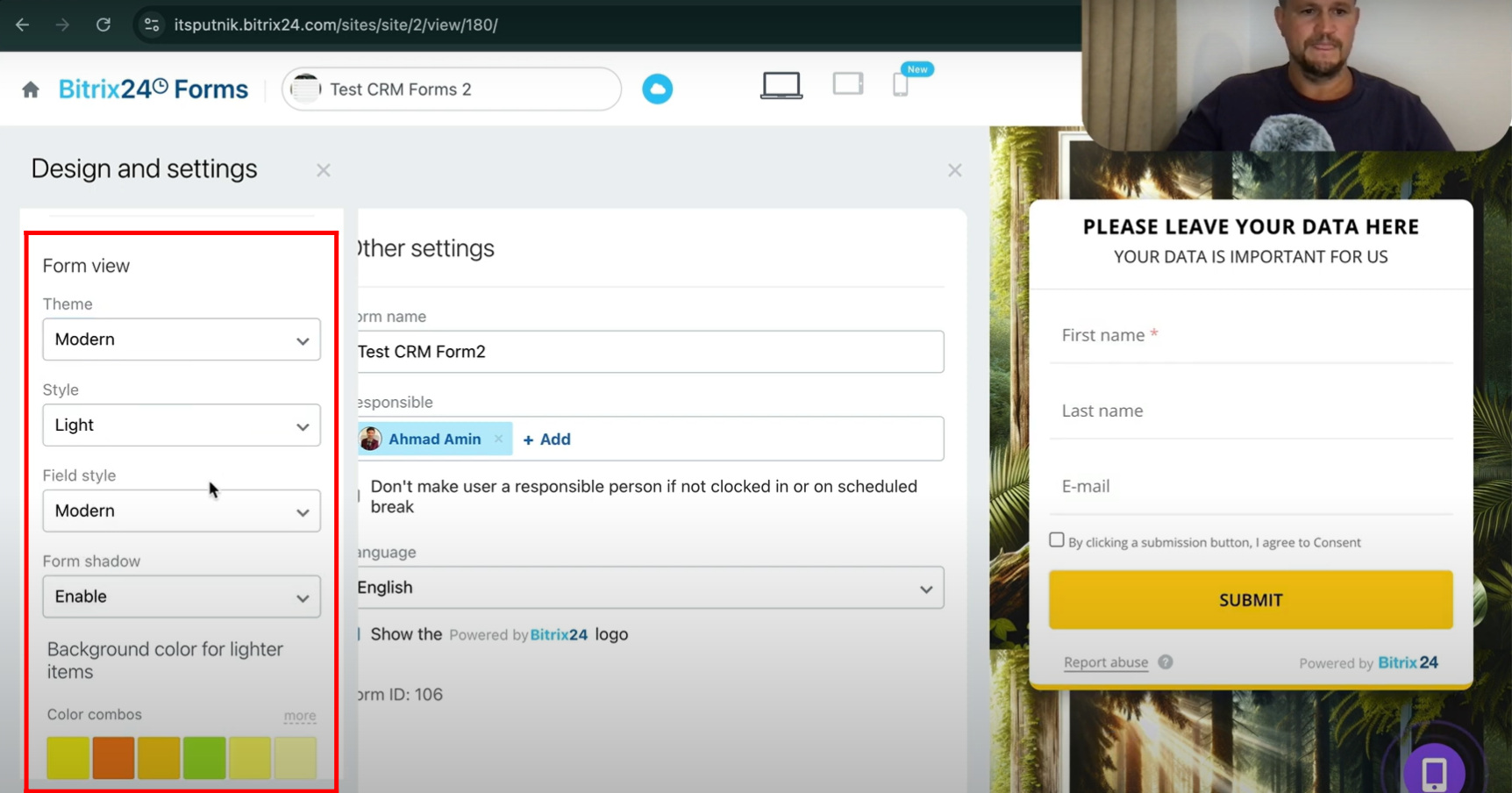Screen dimensions: 1512x793
Task: Click + Add responsible person
Action: pos(546,439)
